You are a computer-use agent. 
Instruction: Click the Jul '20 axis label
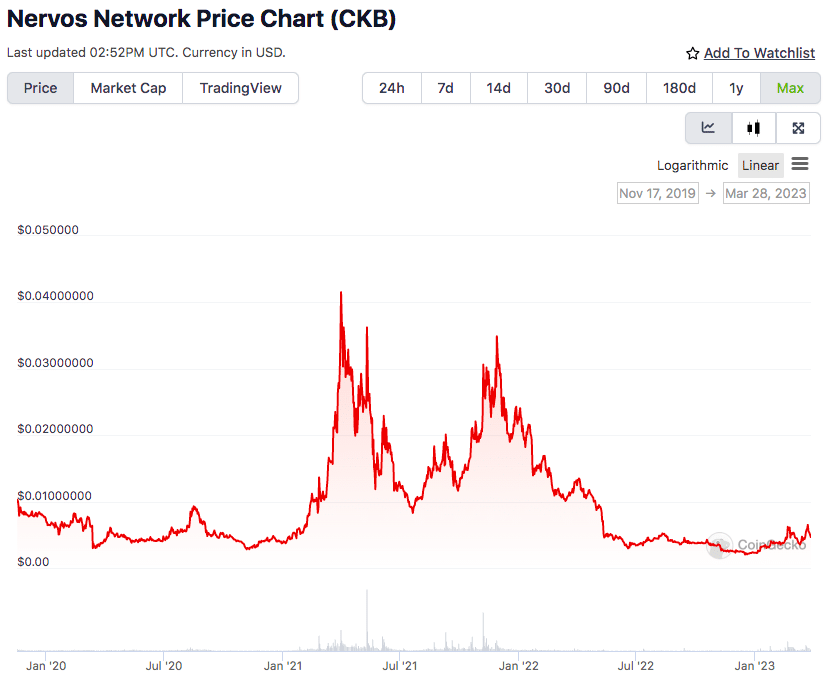coord(164,666)
